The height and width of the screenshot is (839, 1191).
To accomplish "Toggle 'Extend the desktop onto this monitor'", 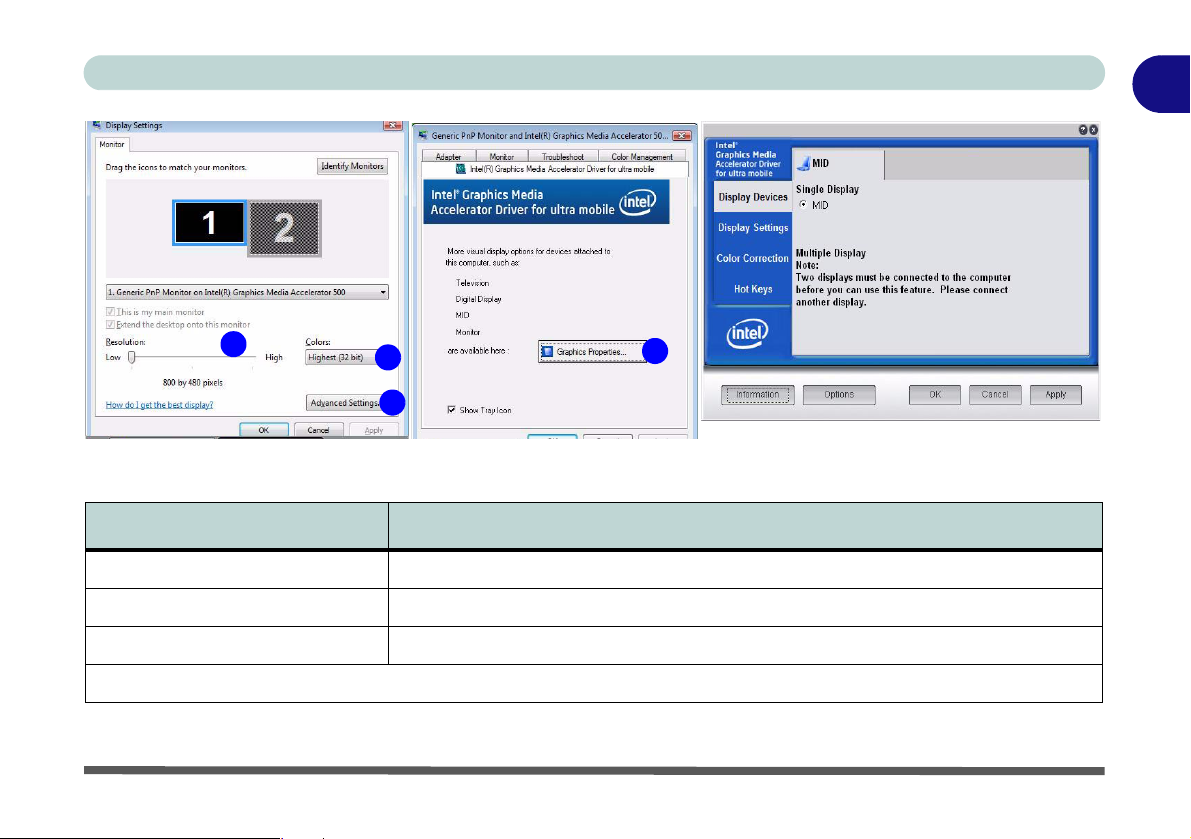I will click(x=111, y=324).
